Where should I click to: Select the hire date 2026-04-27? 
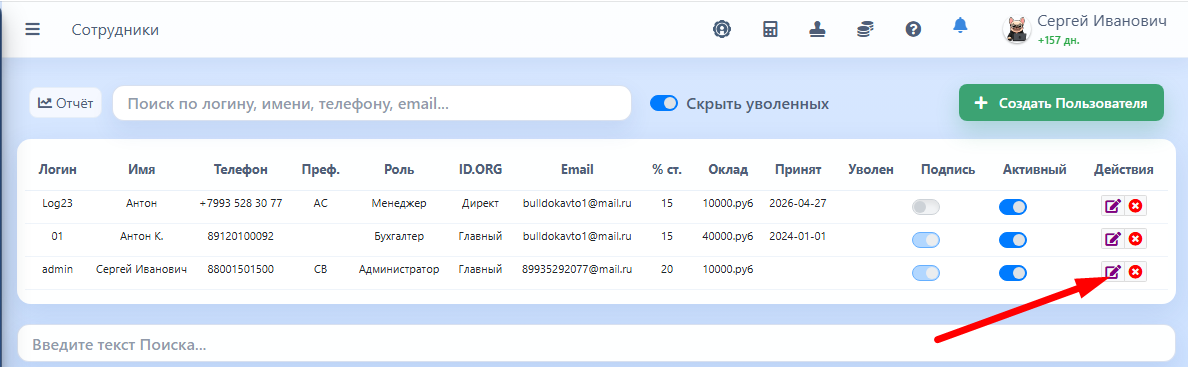[x=798, y=203]
